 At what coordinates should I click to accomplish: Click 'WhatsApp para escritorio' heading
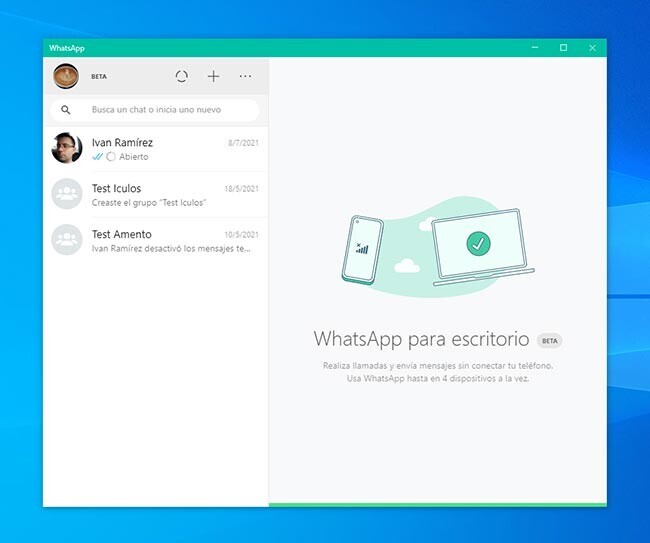tap(421, 339)
